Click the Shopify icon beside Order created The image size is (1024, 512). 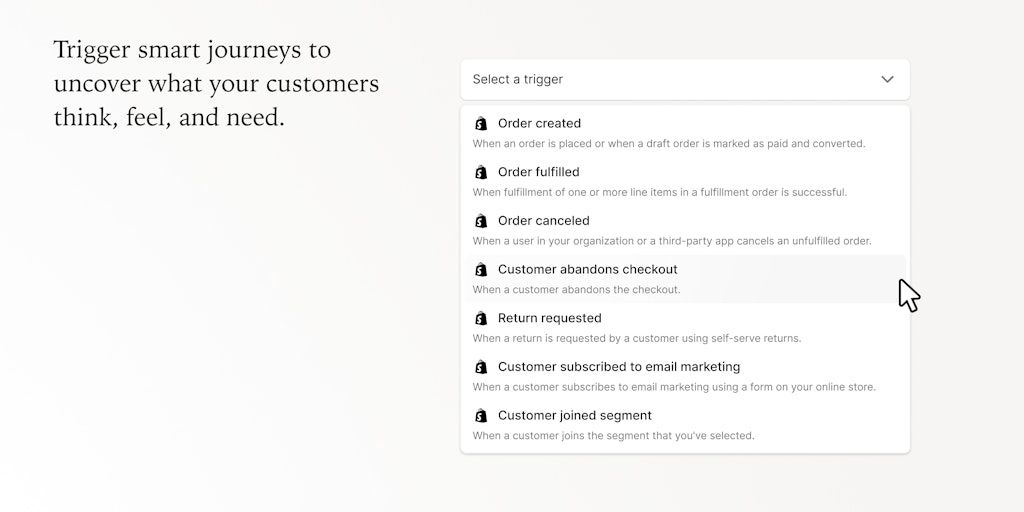coord(481,124)
